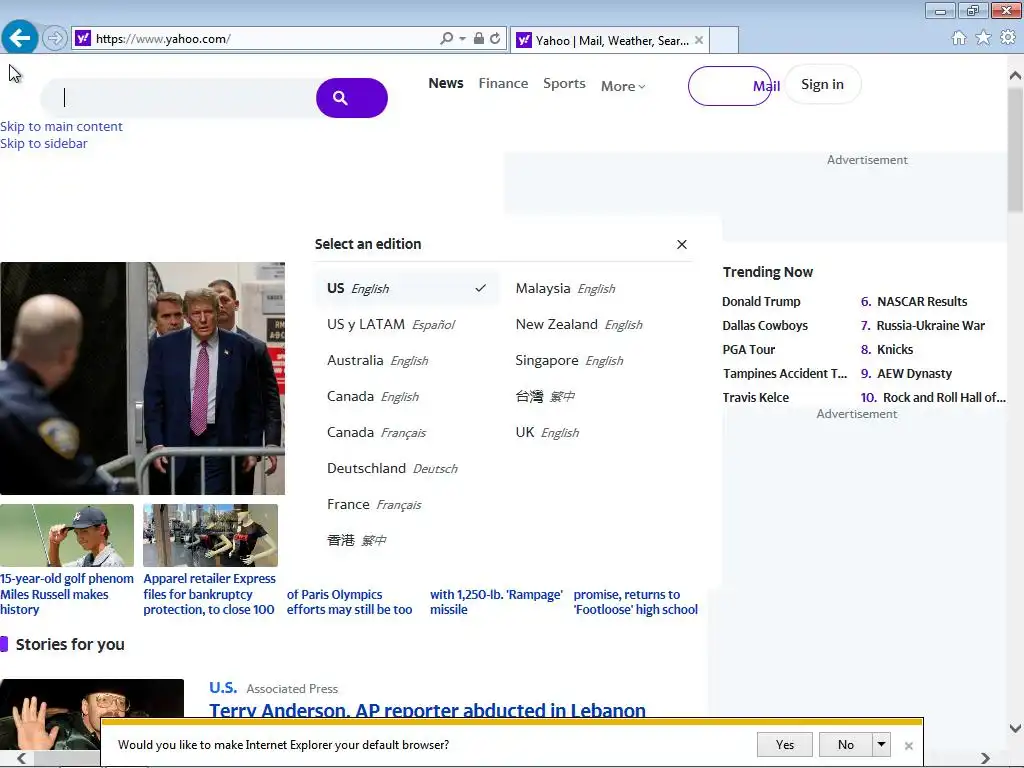
Task: Open the News navigation link
Action: pos(446,84)
